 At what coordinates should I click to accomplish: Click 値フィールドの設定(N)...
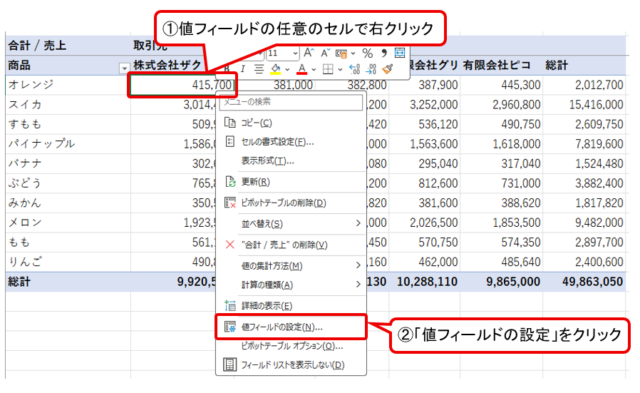coord(291,327)
